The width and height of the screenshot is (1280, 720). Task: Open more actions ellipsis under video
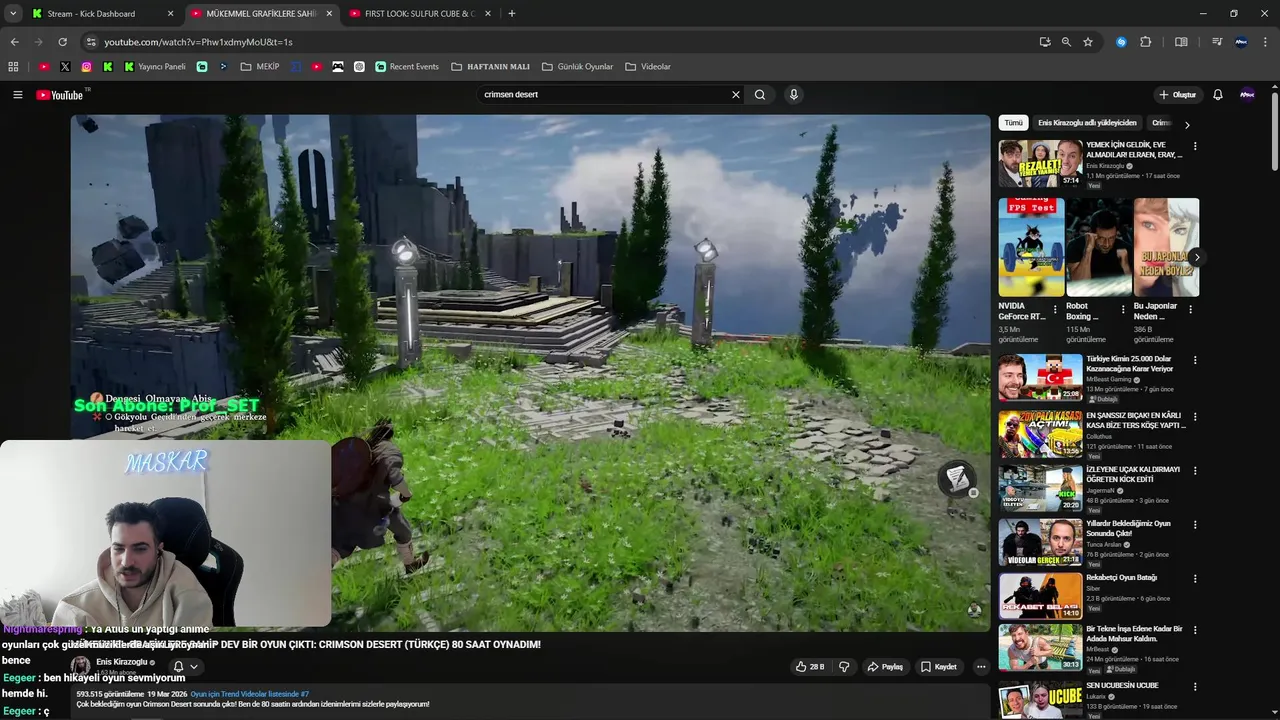[981, 667]
